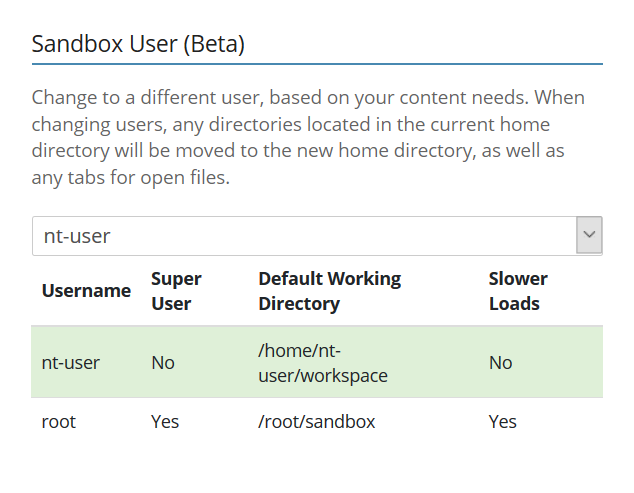The image size is (634, 493).
Task: Click the Sandbox User (Beta) heading
Action: [x=138, y=44]
